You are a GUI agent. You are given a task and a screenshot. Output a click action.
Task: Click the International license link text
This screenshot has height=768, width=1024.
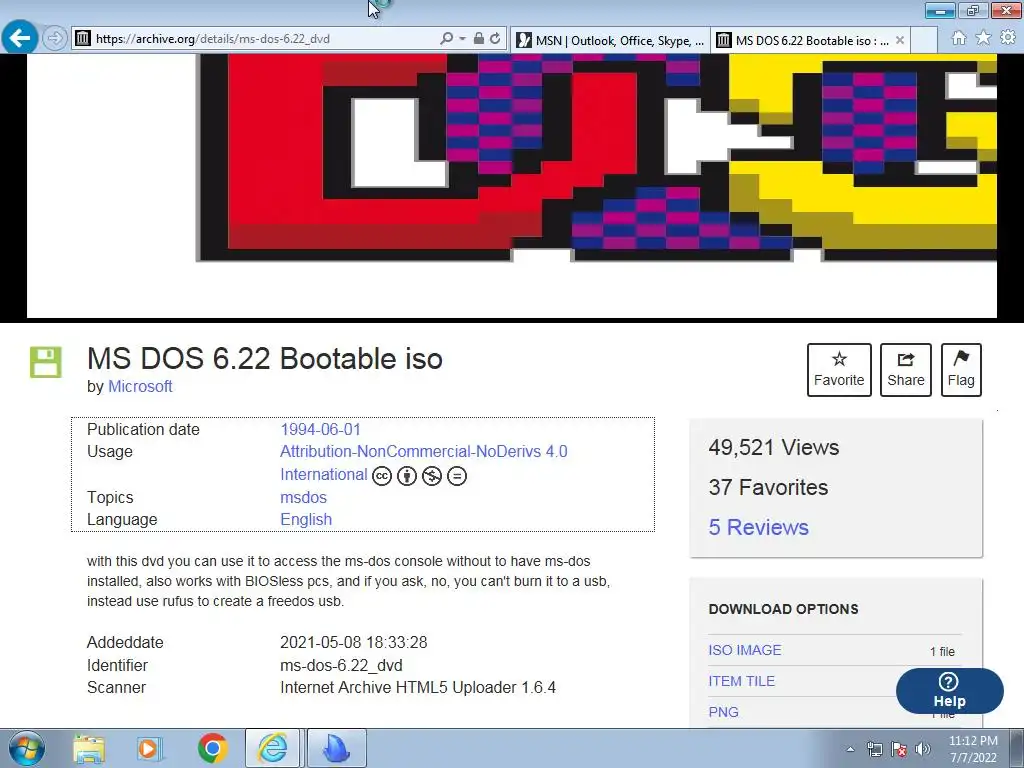click(324, 475)
